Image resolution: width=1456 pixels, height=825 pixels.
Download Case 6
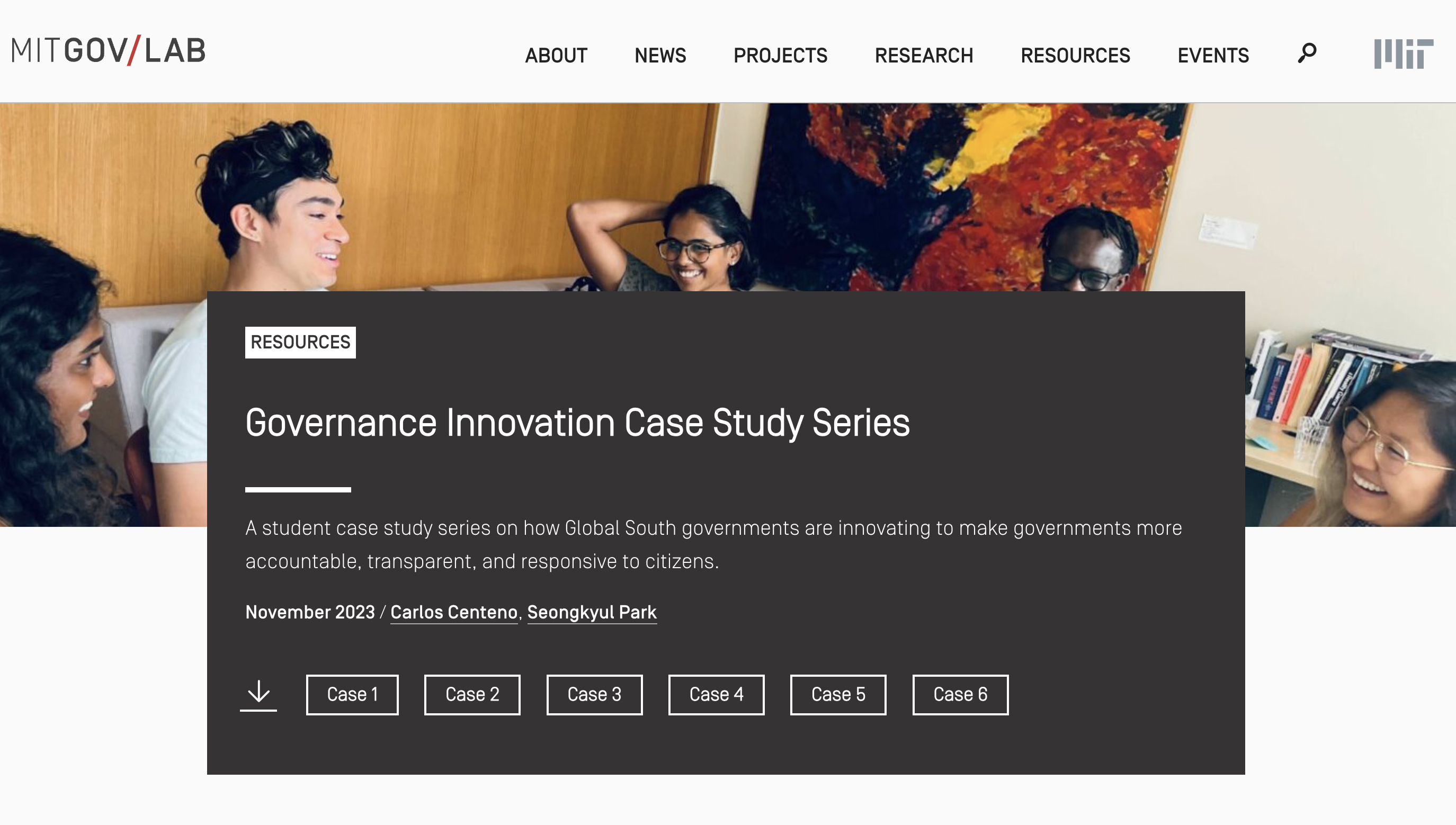[x=960, y=694]
